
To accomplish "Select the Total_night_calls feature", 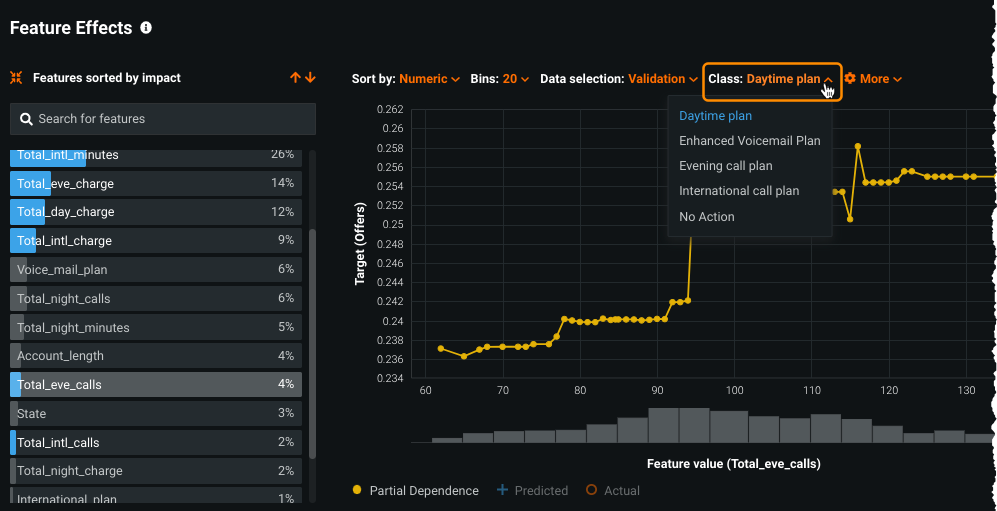I will 156,298.
